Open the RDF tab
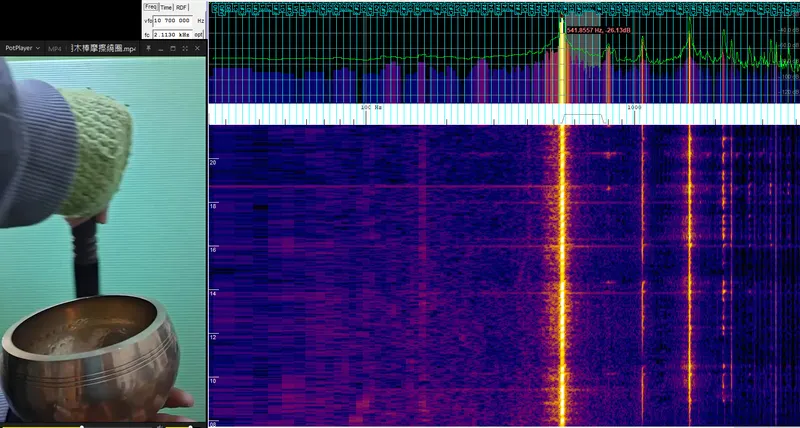 pos(181,7)
